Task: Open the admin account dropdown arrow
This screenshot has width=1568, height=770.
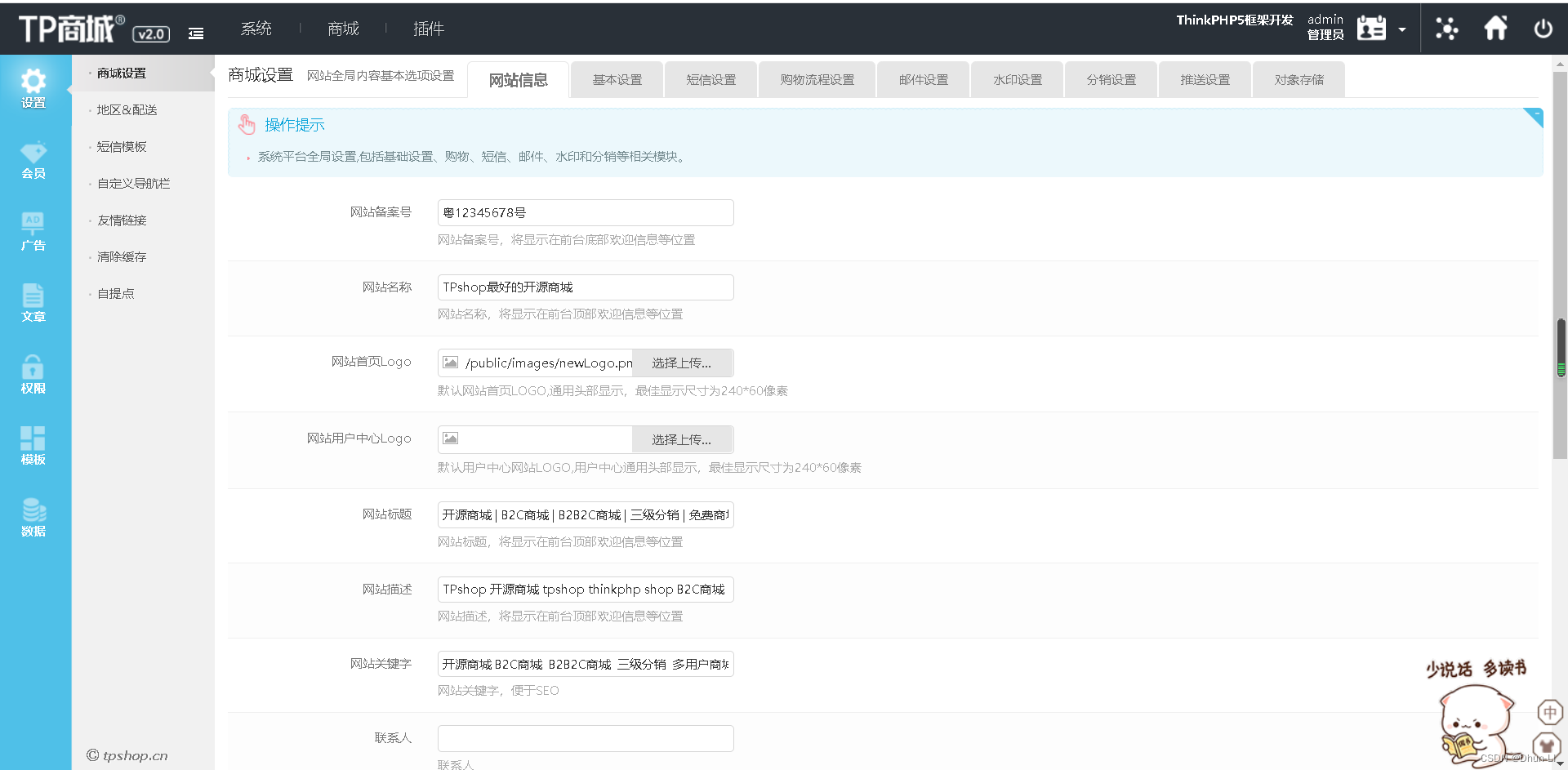Action: point(1403,29)
